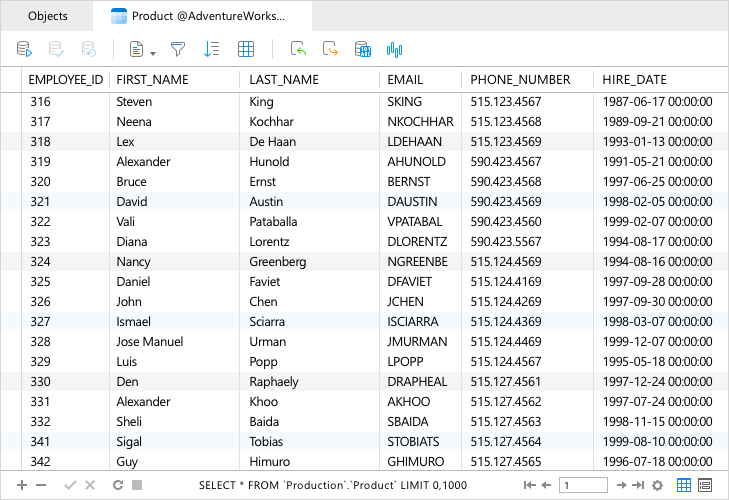Select the Product @AdventureWorks tab

203,16
